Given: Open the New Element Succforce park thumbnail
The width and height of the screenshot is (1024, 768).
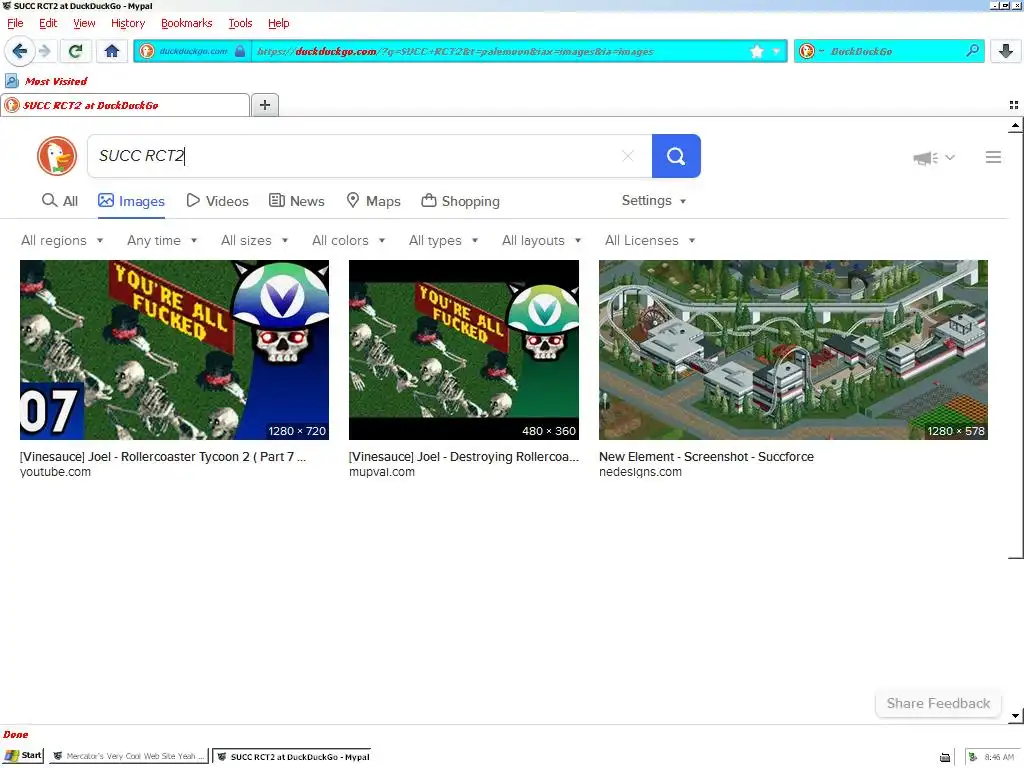Looking at the screenshot, I should [x=793, y=350].
